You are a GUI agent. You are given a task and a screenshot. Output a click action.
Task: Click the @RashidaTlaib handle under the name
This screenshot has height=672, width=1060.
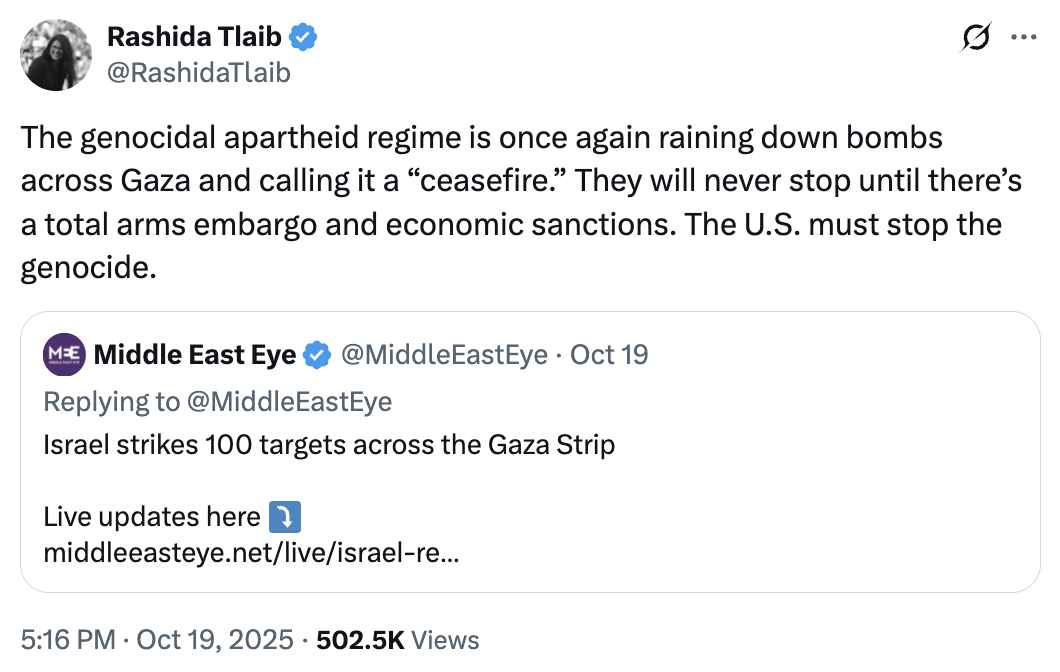coord(198,72)
